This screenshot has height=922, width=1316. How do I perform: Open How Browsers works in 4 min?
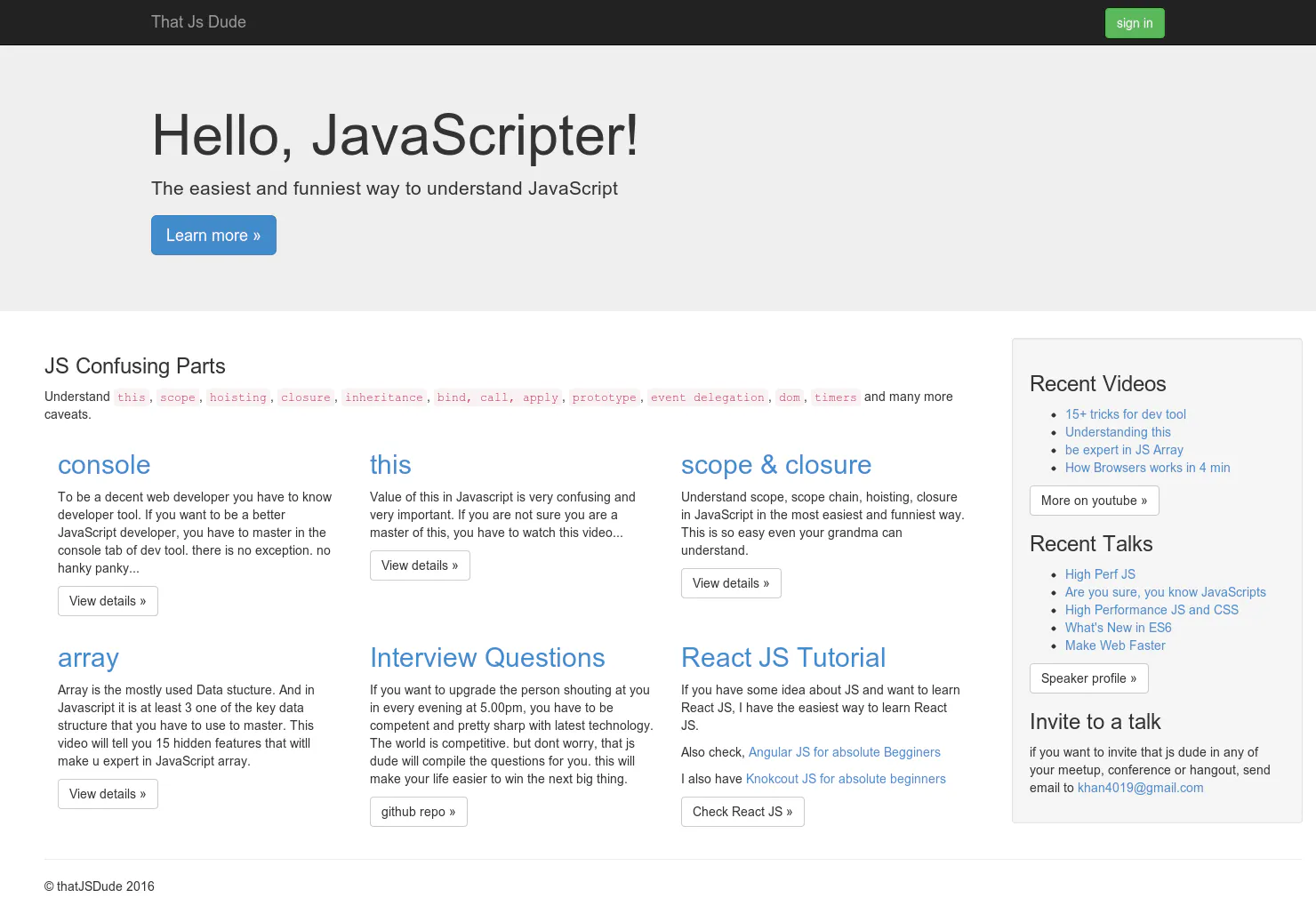coord(1148,468)
